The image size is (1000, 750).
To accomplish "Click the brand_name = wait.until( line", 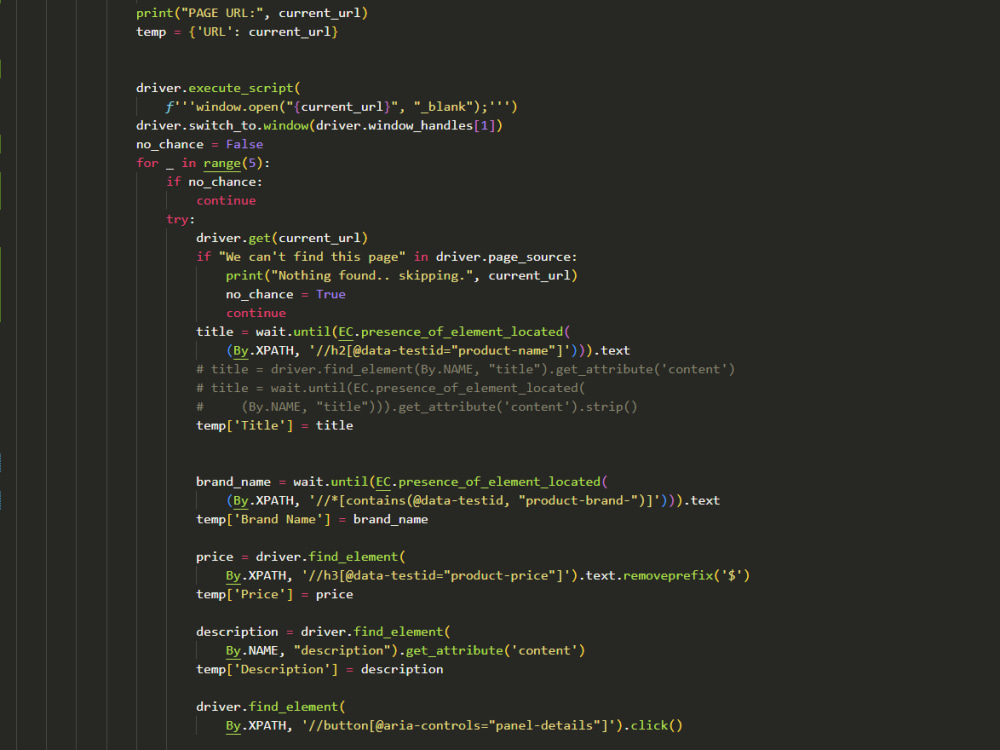I will (402, 482).
